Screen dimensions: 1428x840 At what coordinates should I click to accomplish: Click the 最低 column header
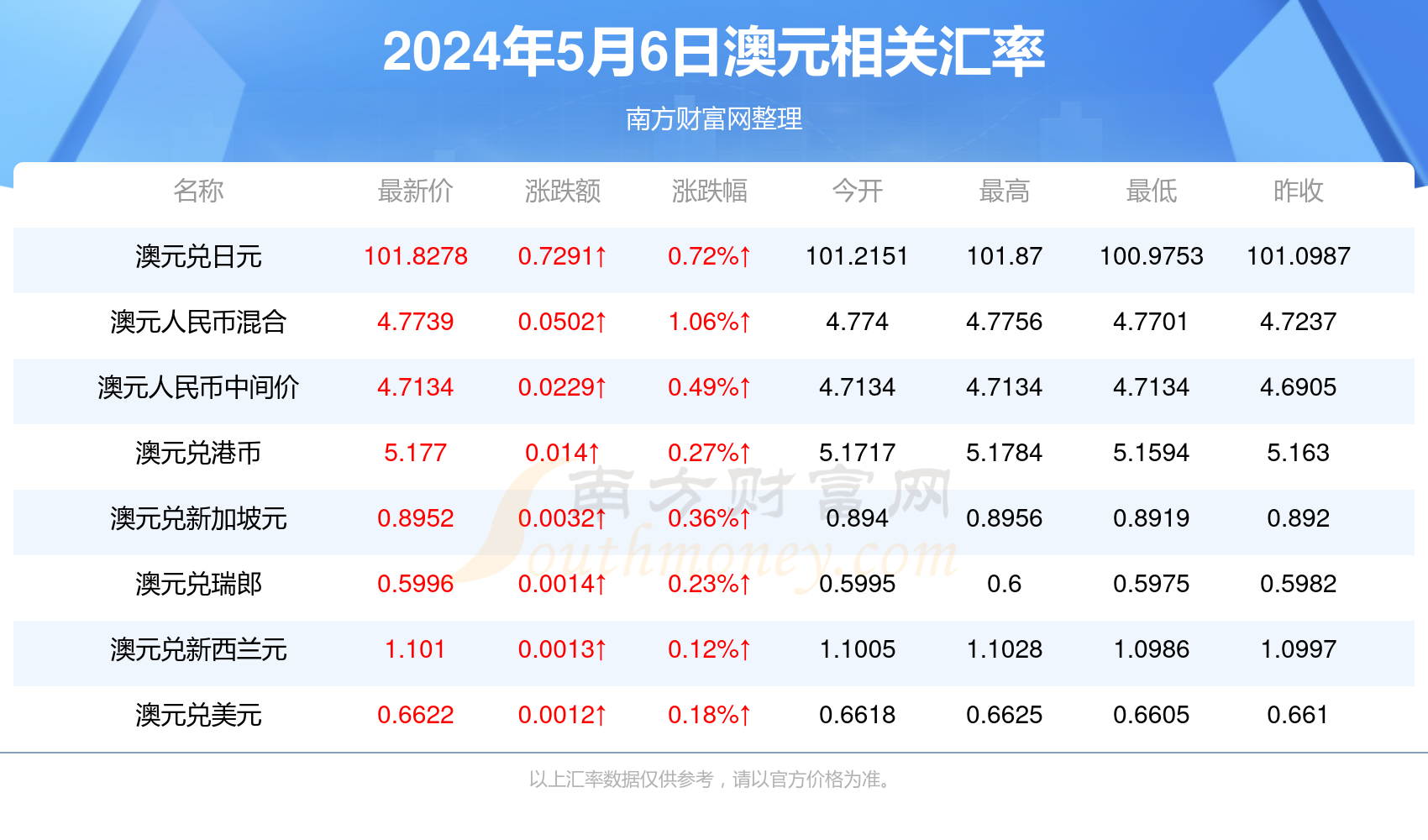point(1151,191)
